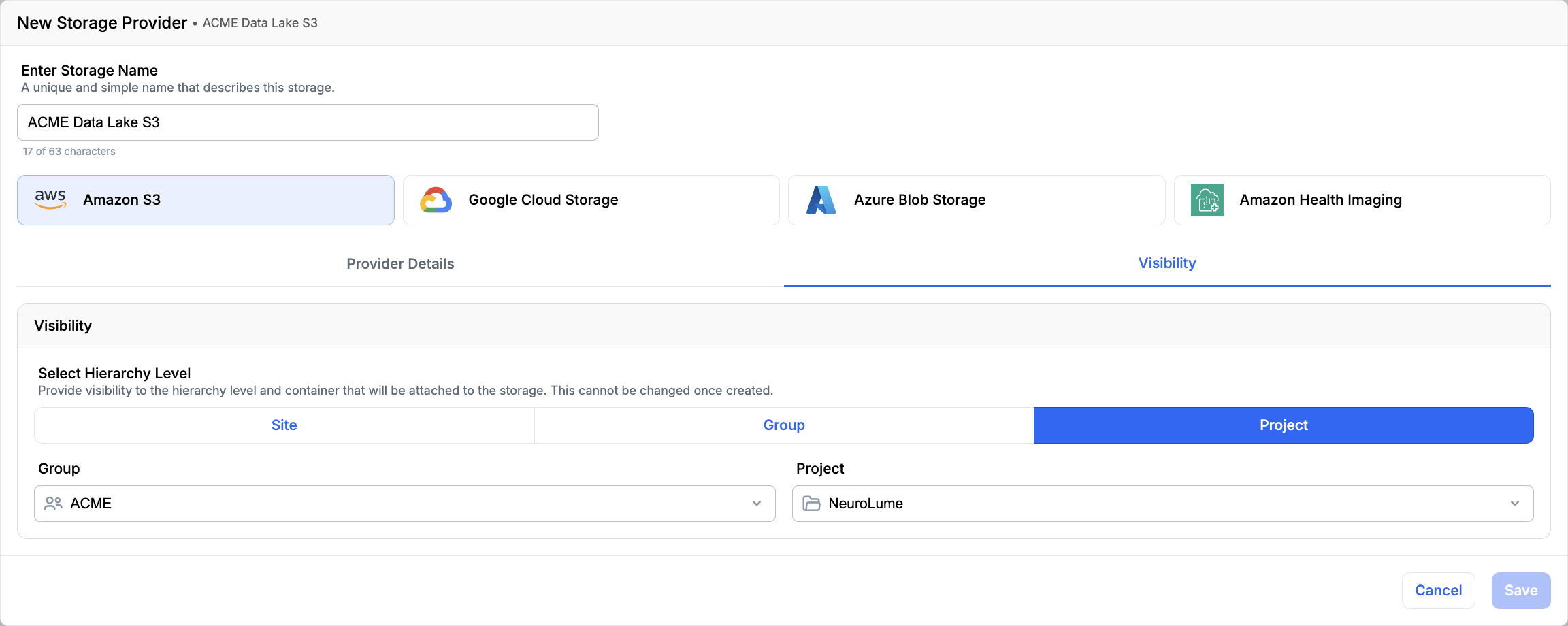
Task: Open the Project dropdown showing NeuroLume
Action: click(x=1162, y=504)
